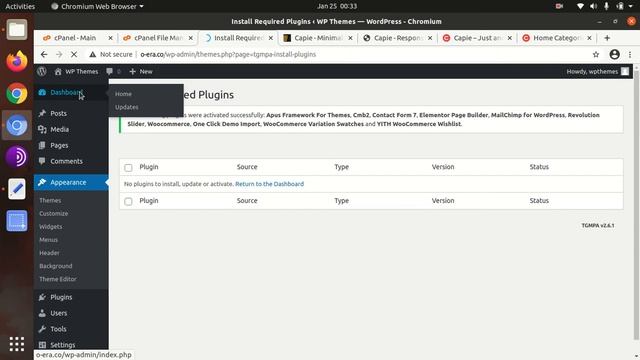Viewport: 640px width, 360px height.
Task: Open the screenshot tool dock icon
Action: click(17, 221)
